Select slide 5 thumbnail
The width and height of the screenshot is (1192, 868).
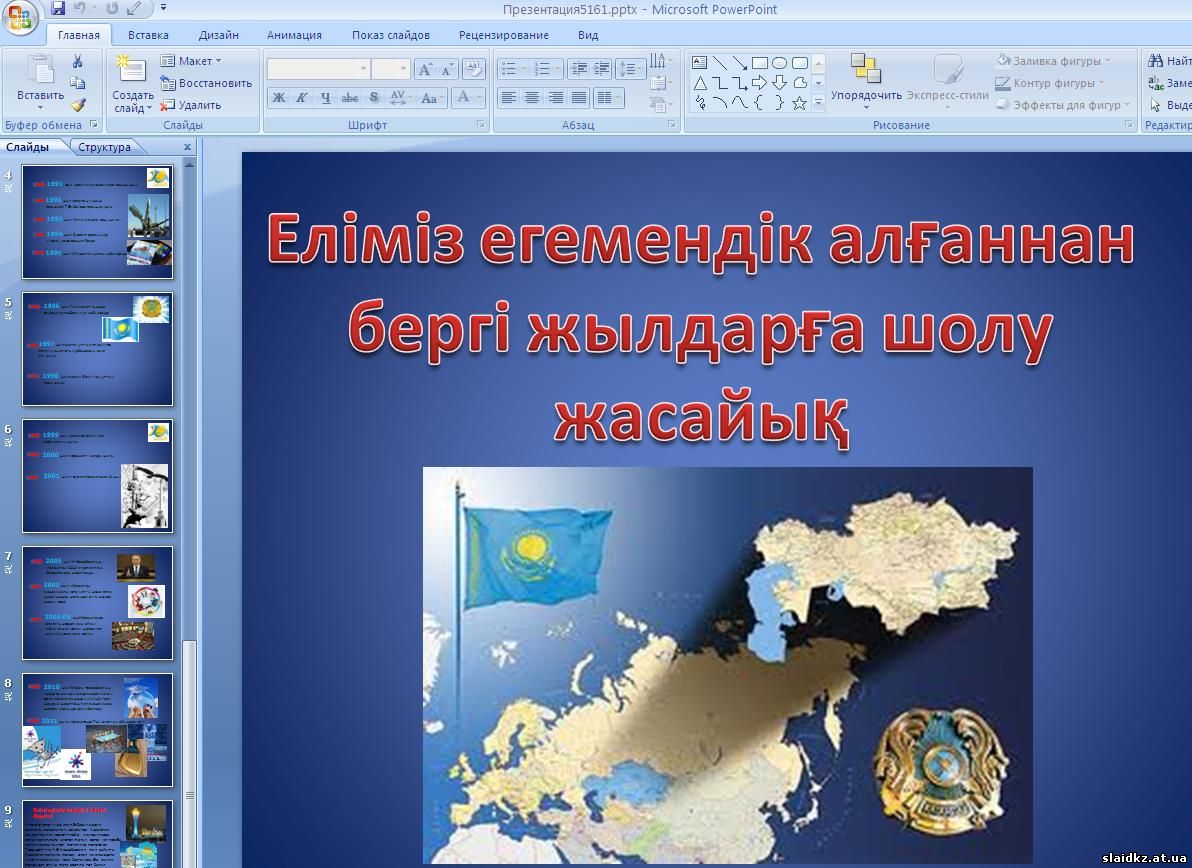[x=97, y=349]
